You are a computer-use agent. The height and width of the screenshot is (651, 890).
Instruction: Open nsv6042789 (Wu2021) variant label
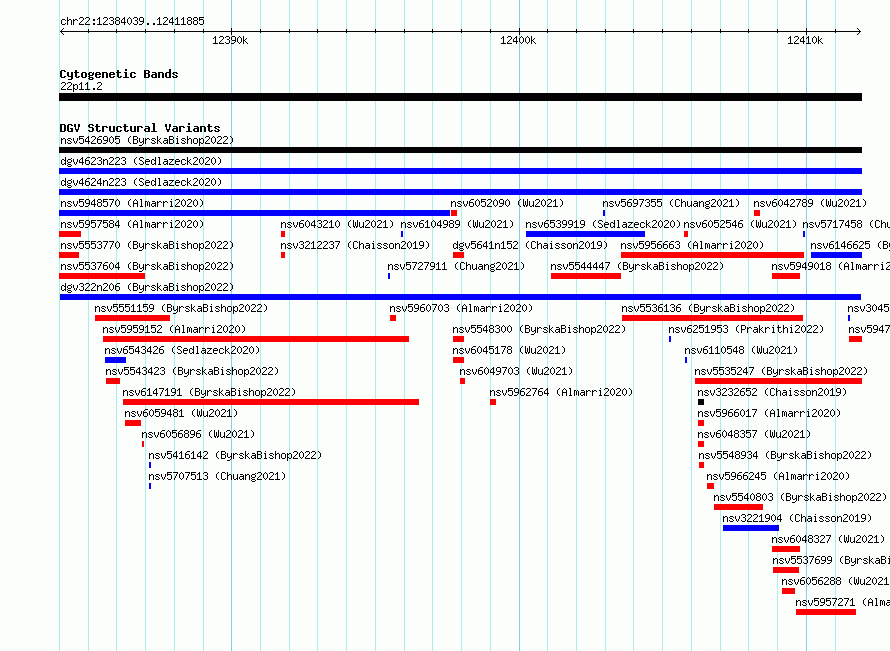pos(810,203)
